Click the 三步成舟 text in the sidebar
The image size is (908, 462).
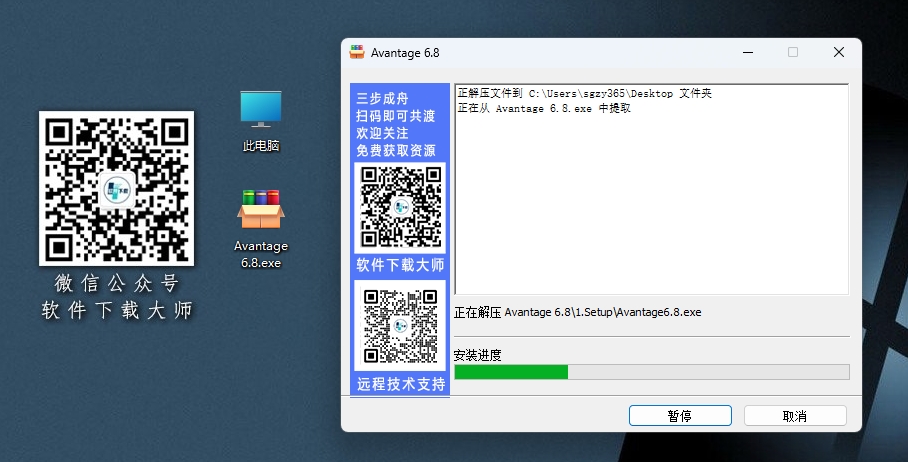pos(382,98)
